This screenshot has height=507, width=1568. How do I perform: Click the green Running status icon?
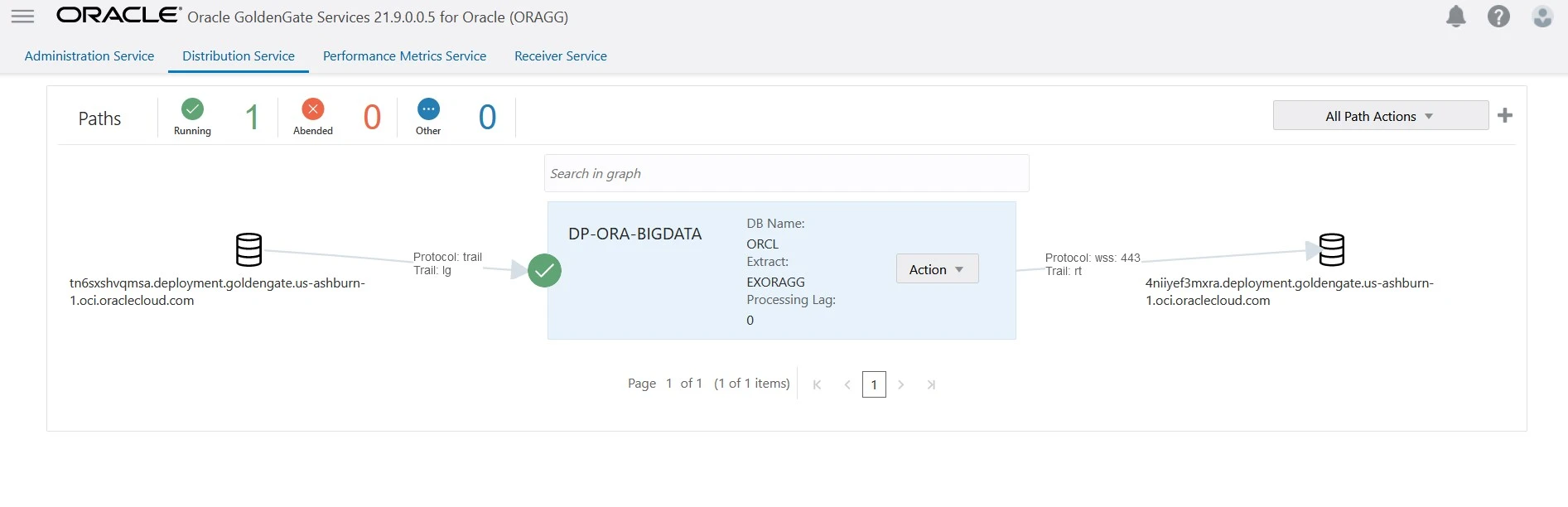click(192, 109)
